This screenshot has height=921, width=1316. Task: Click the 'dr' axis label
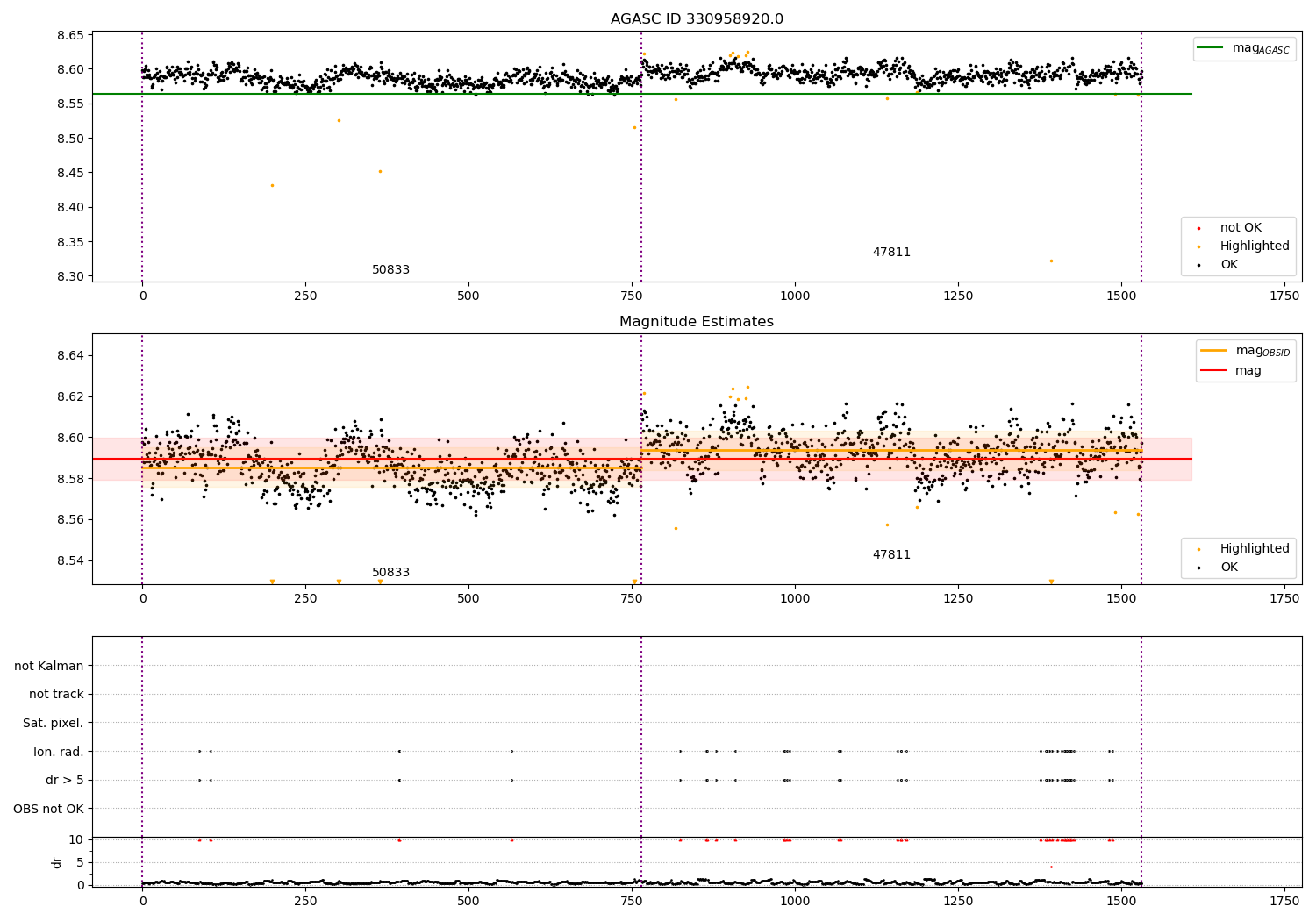57,862
